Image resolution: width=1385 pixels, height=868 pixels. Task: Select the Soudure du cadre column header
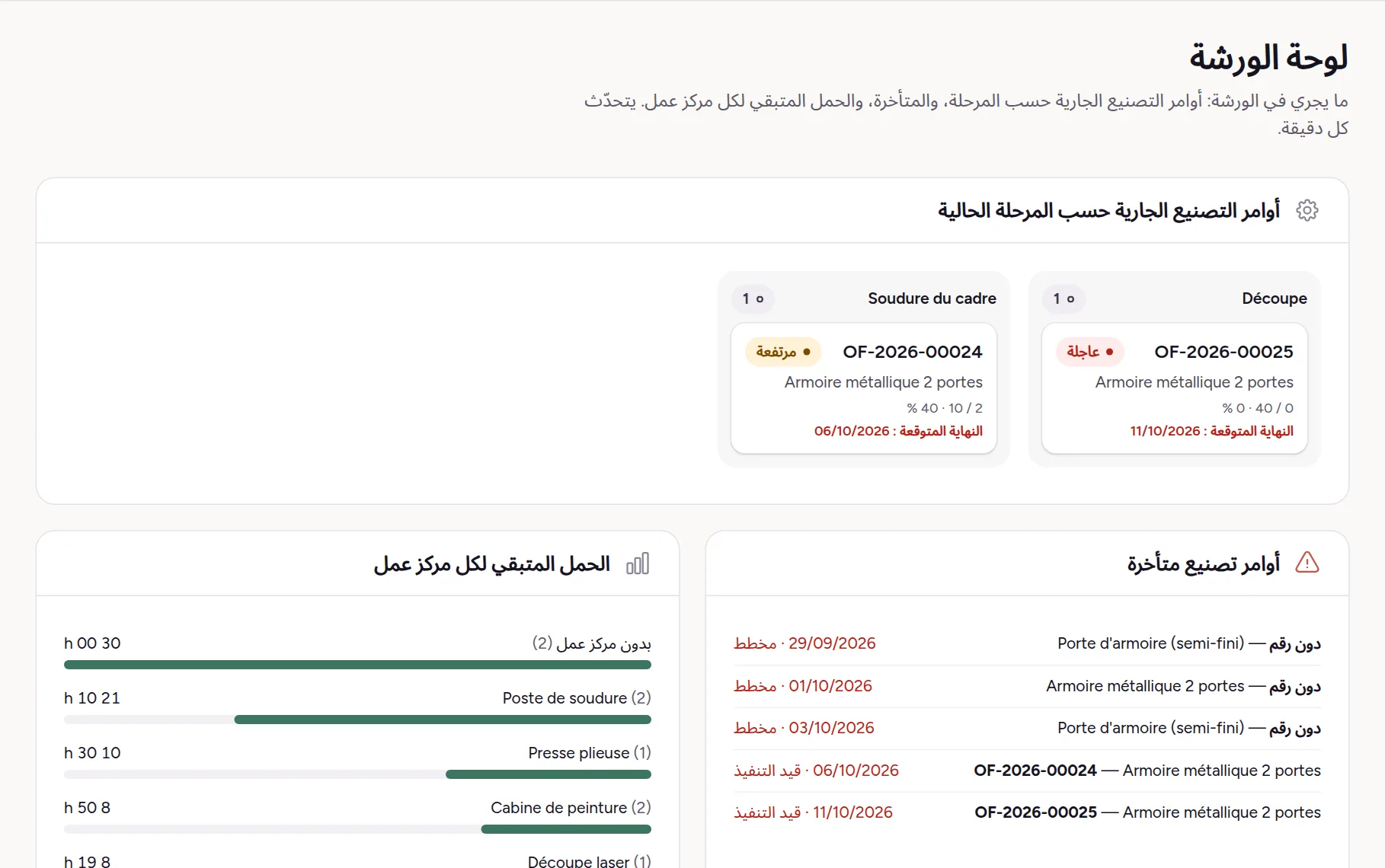pos(932,298)
